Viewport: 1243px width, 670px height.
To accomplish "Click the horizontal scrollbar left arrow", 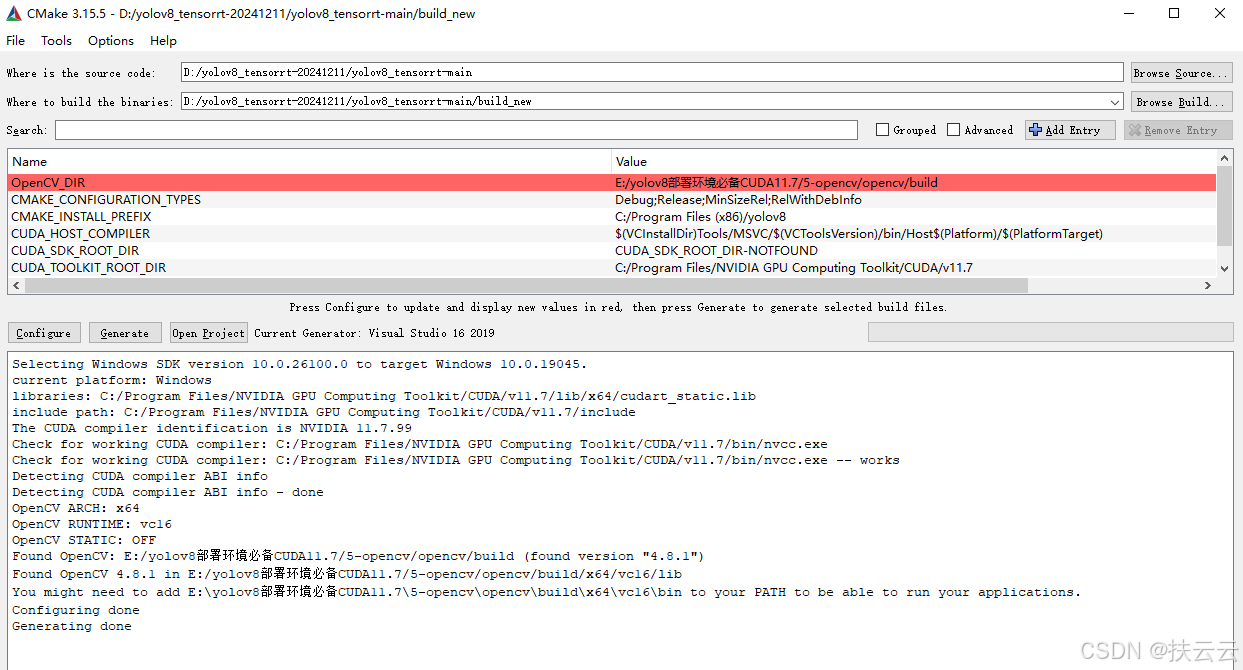I will [x=16, y=286].
